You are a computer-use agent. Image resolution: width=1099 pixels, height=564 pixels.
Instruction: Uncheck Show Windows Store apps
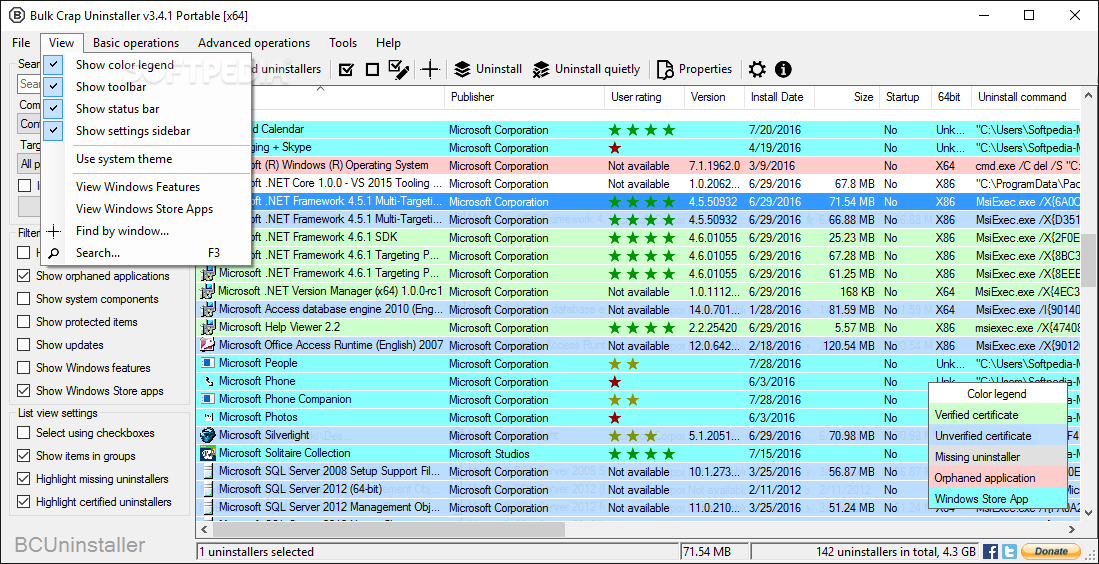[x=24, y=391]
